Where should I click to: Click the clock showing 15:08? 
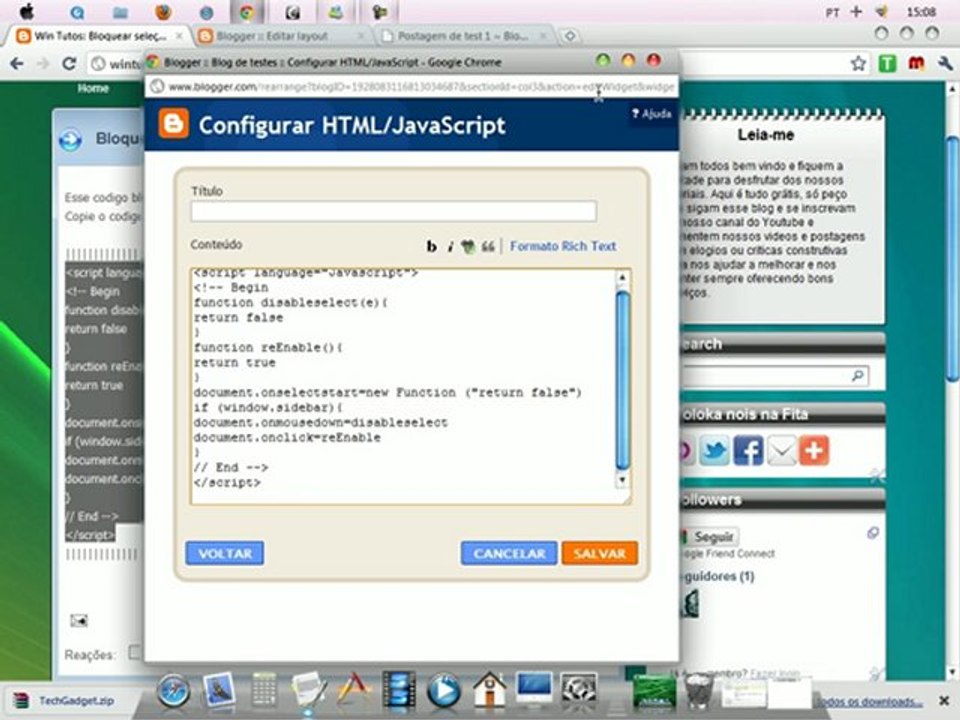click(x=921, y=12)
